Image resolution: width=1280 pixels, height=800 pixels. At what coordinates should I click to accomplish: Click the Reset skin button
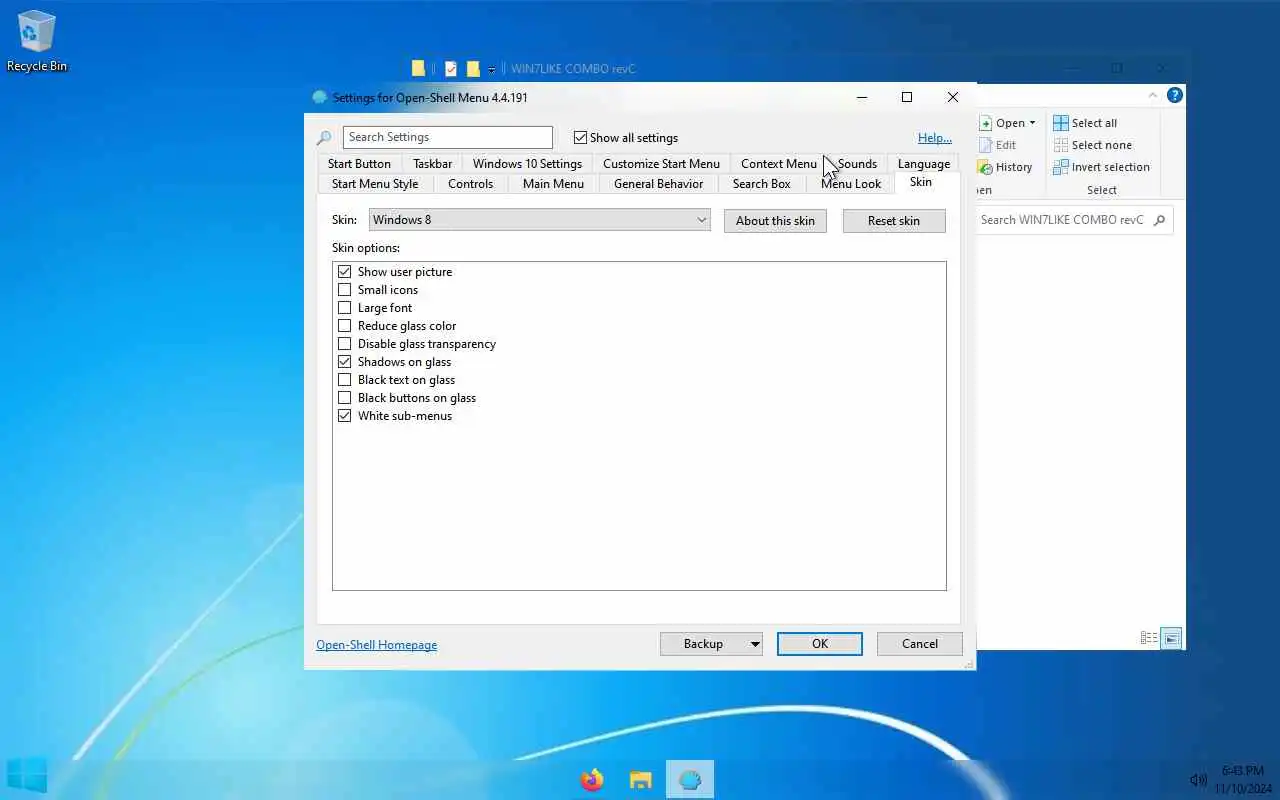click(894, 221)
